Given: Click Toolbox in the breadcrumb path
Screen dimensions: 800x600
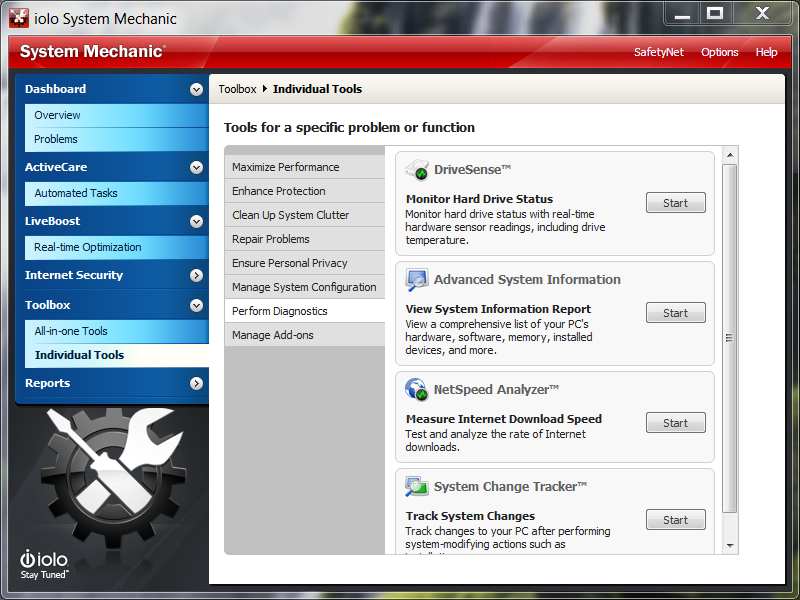Looking at the screenshot, I should pyautogui.click(x=237, y=88).
